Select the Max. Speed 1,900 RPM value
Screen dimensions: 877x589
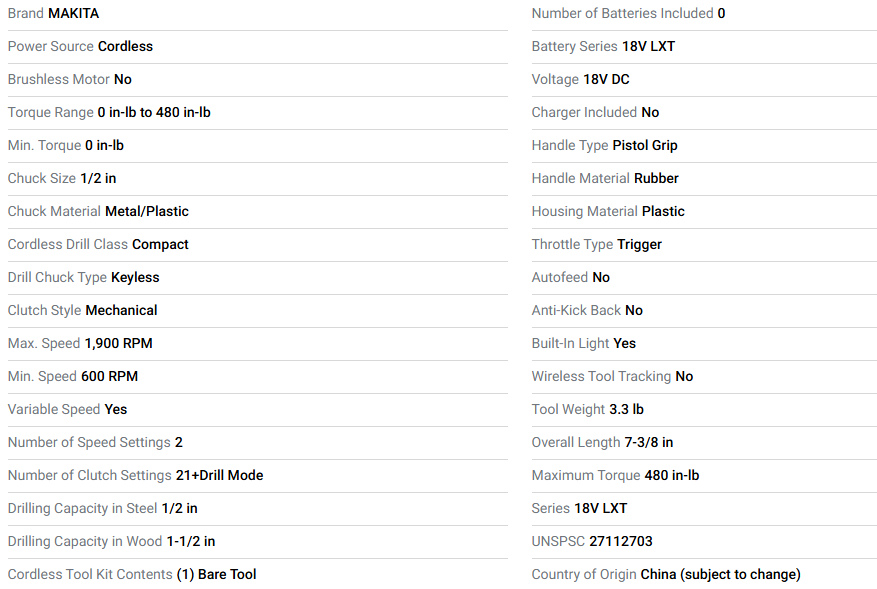(x=119, y=343)
